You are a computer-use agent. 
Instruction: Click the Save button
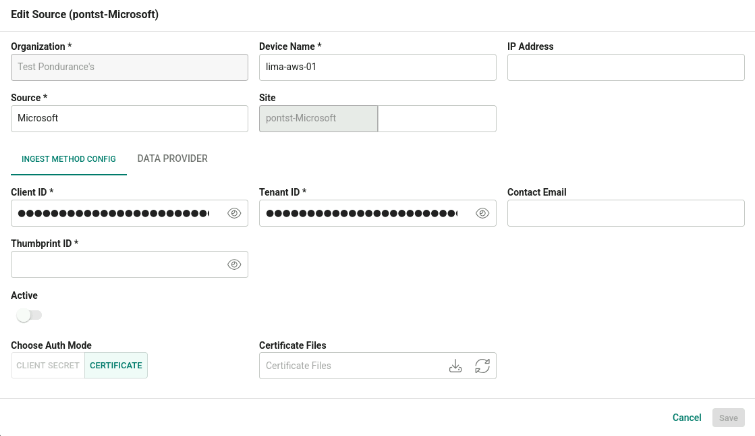pyautogui.click(x=728, y=418)
